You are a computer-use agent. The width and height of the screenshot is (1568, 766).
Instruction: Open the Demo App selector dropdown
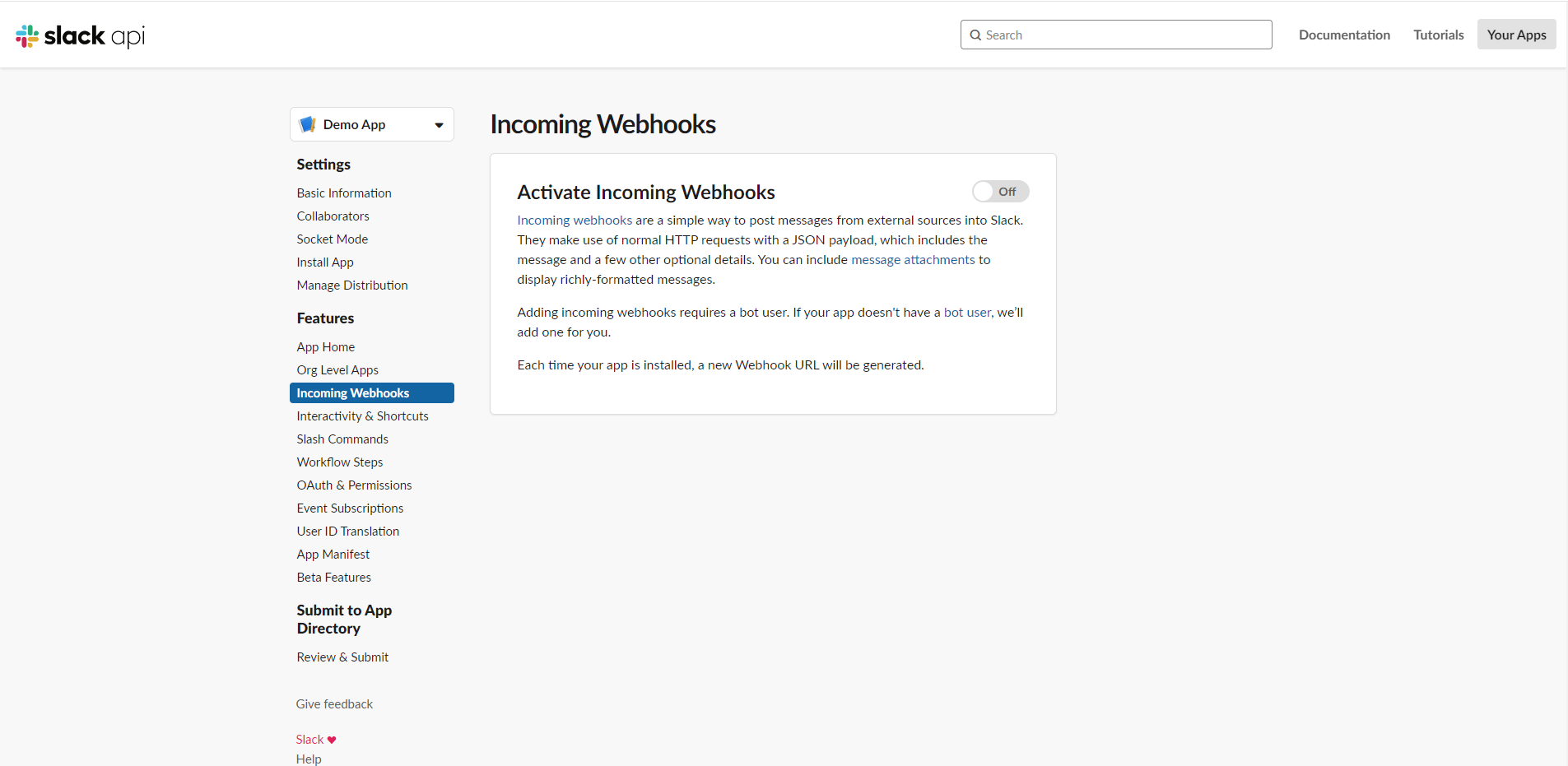372,124
